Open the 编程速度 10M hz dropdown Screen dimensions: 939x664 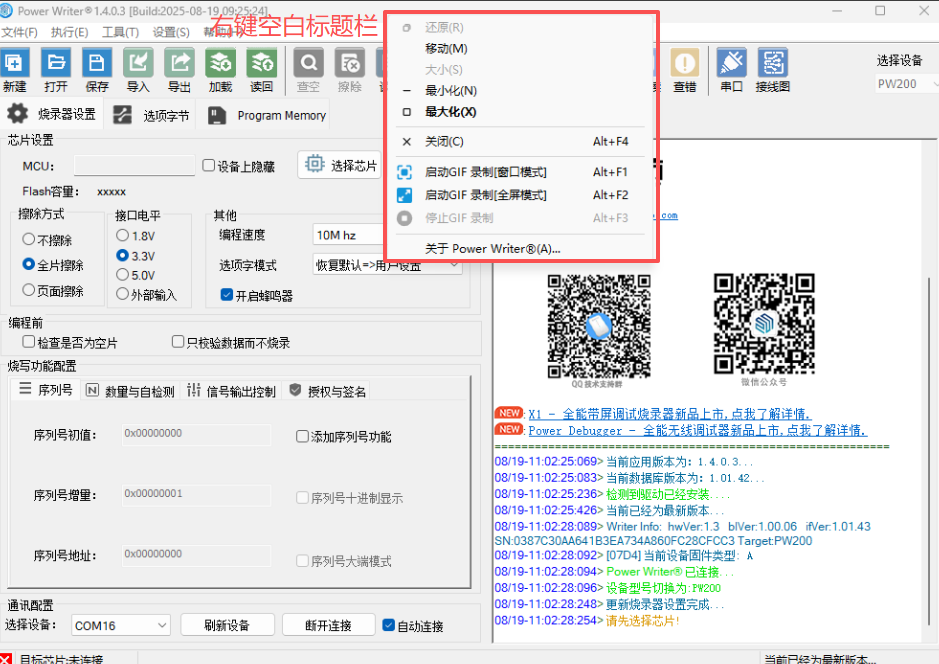(349, 235)
